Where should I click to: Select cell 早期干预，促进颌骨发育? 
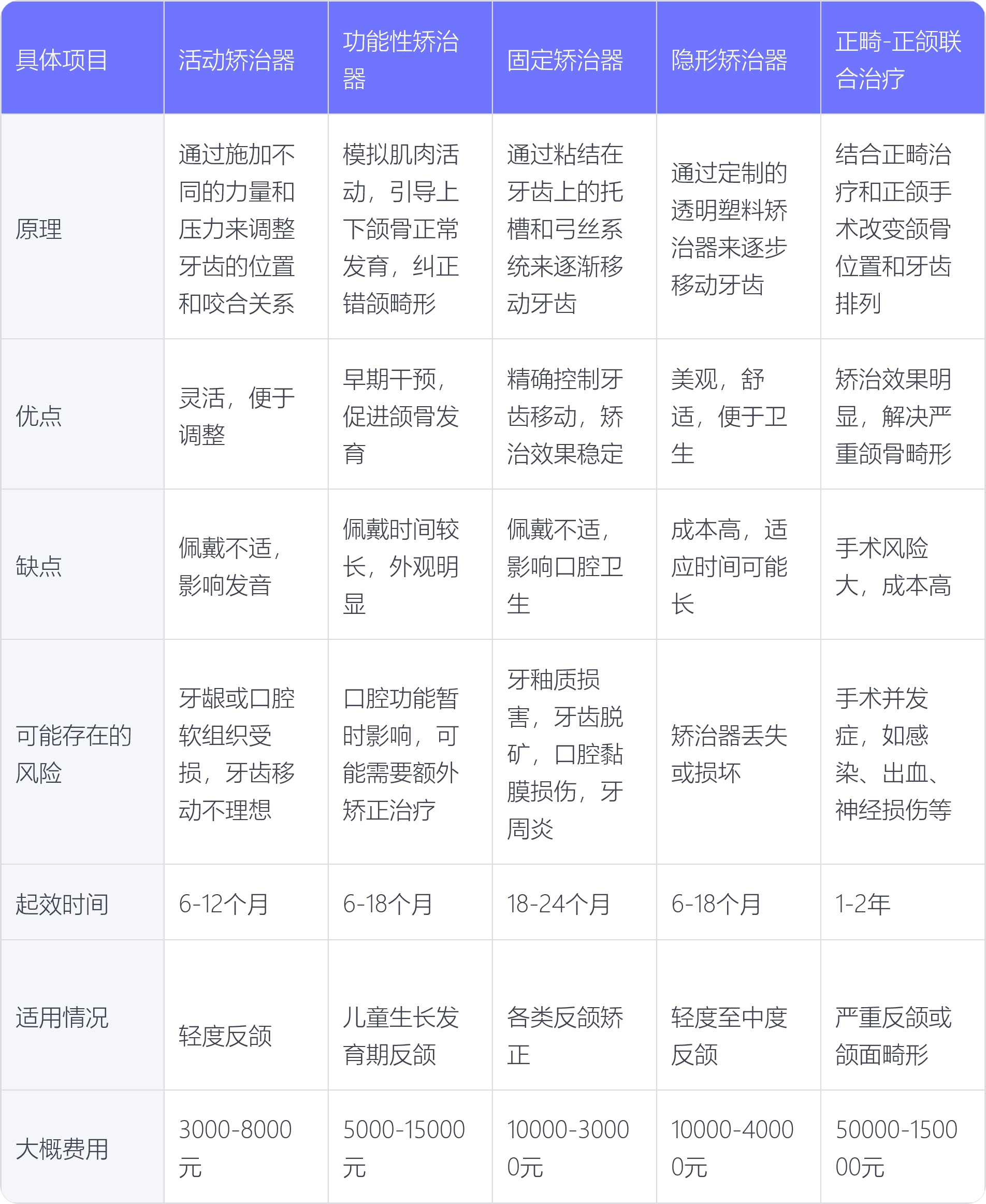pyautogui.click(x=410, y=414)
